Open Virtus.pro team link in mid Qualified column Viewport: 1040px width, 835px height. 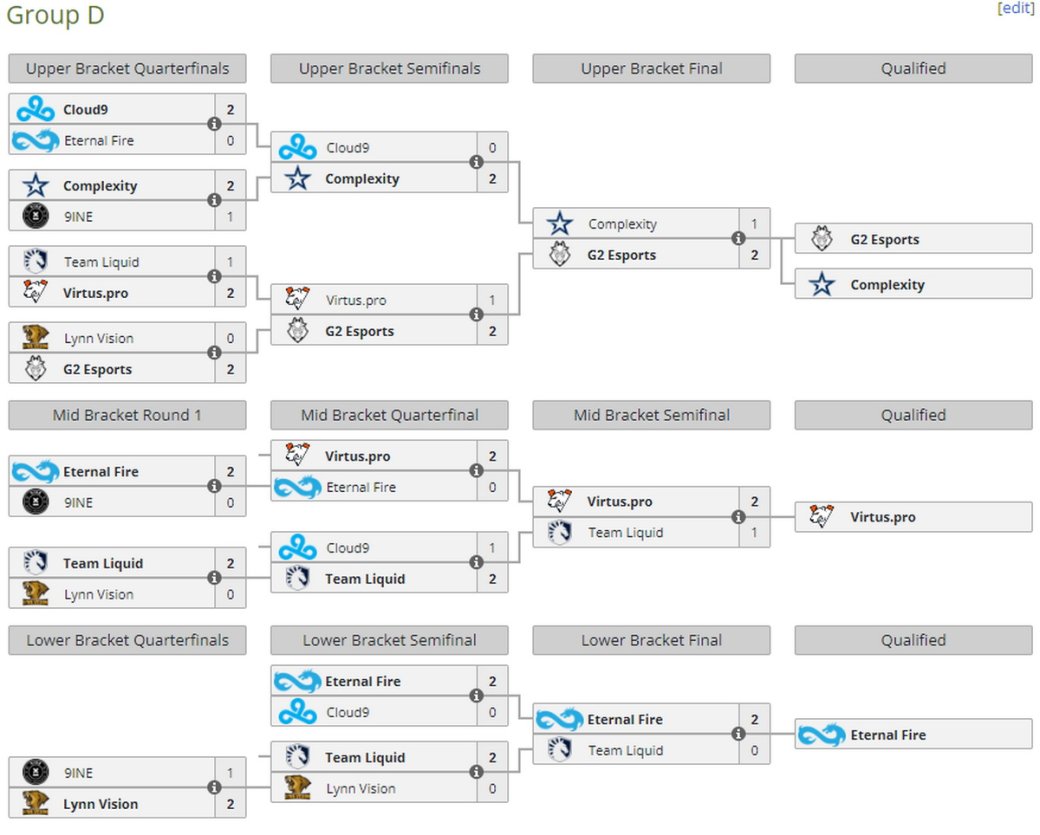(x=883, y=517)
